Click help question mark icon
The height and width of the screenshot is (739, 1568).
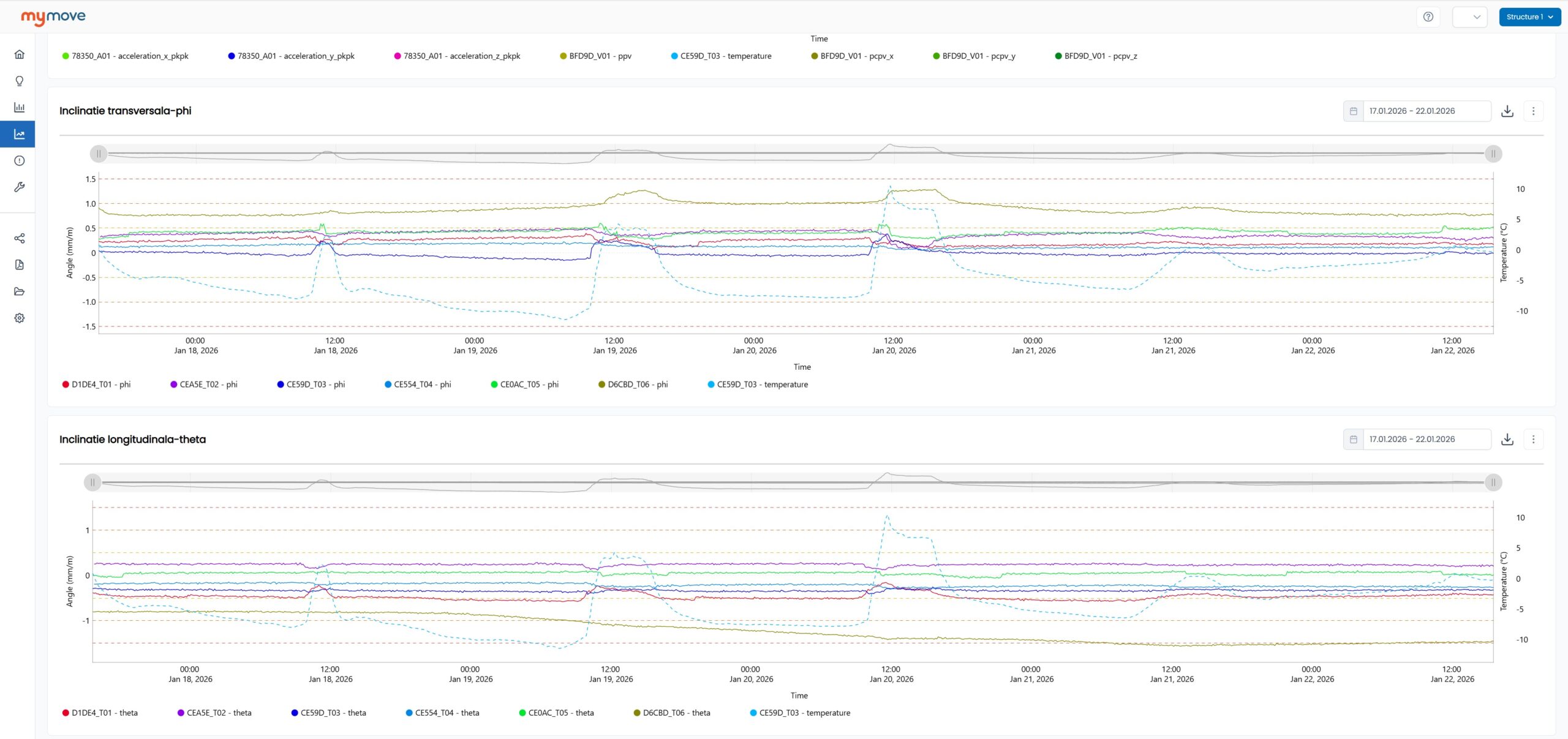point(1428,17)
